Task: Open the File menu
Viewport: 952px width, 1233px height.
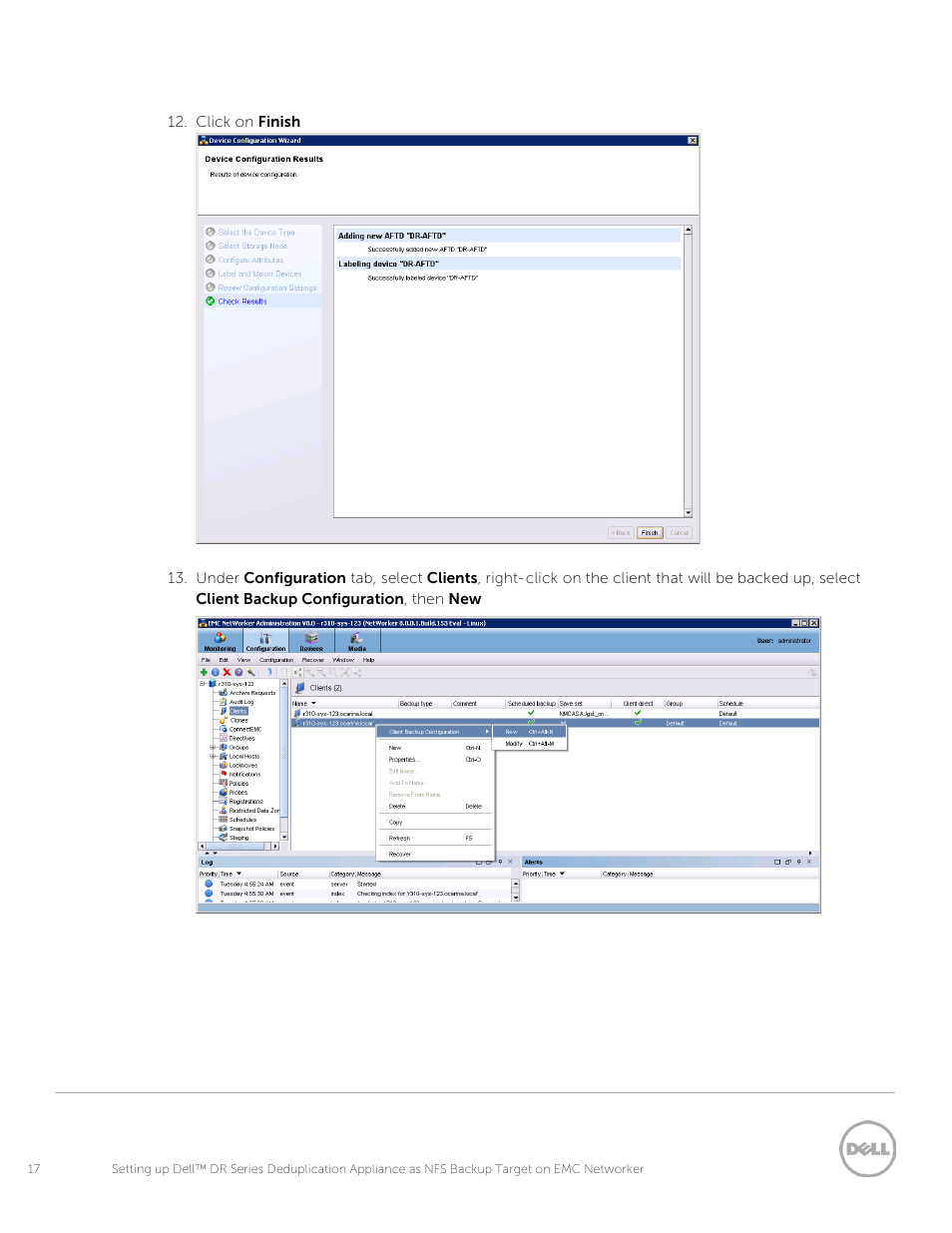Action: [x=207, y=660]
